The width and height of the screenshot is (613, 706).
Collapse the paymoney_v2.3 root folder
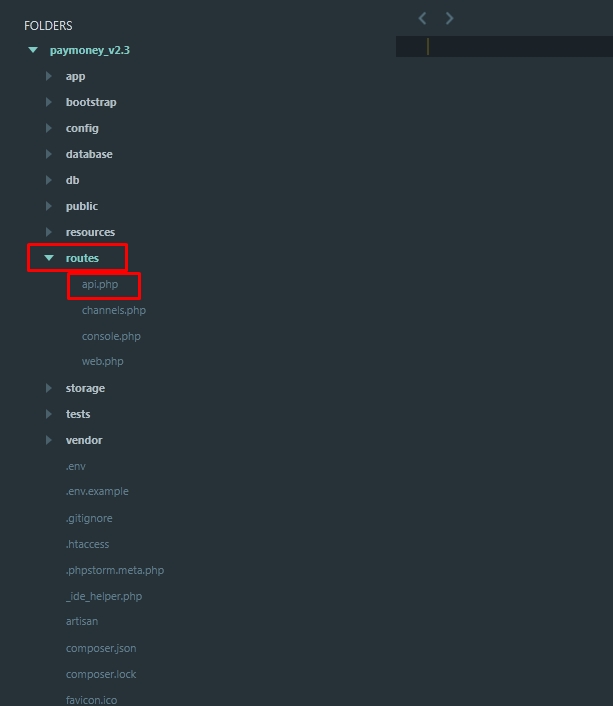[x=34, y=50]
